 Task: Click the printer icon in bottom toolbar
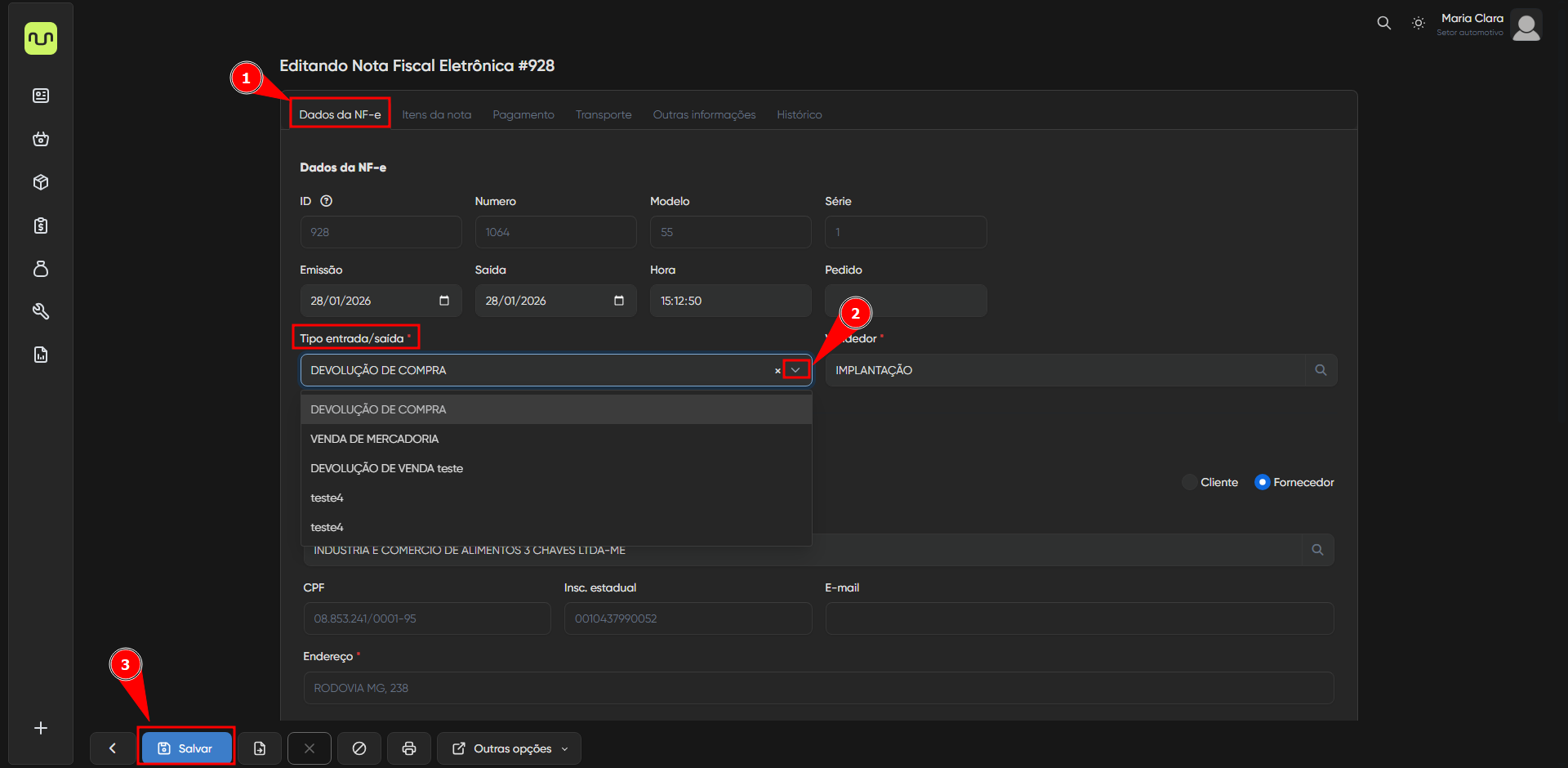(x=409, y=748)
